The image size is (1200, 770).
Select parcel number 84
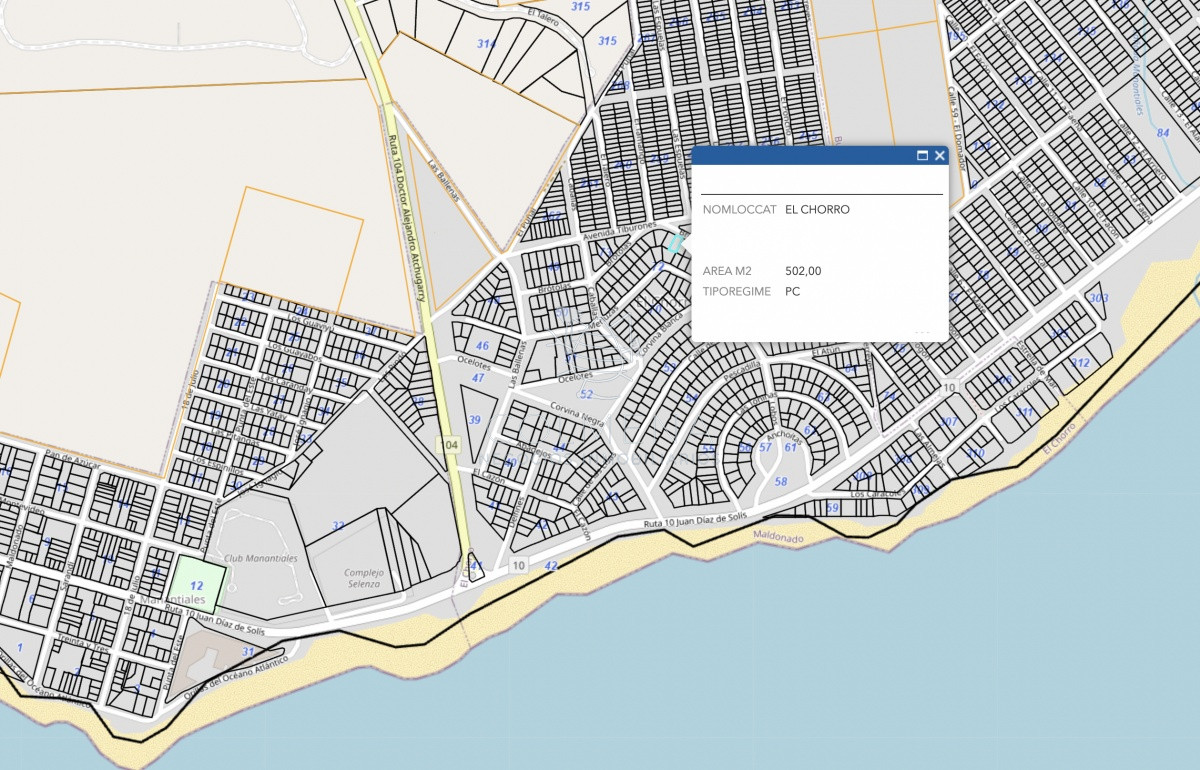tap(1162, 132)
